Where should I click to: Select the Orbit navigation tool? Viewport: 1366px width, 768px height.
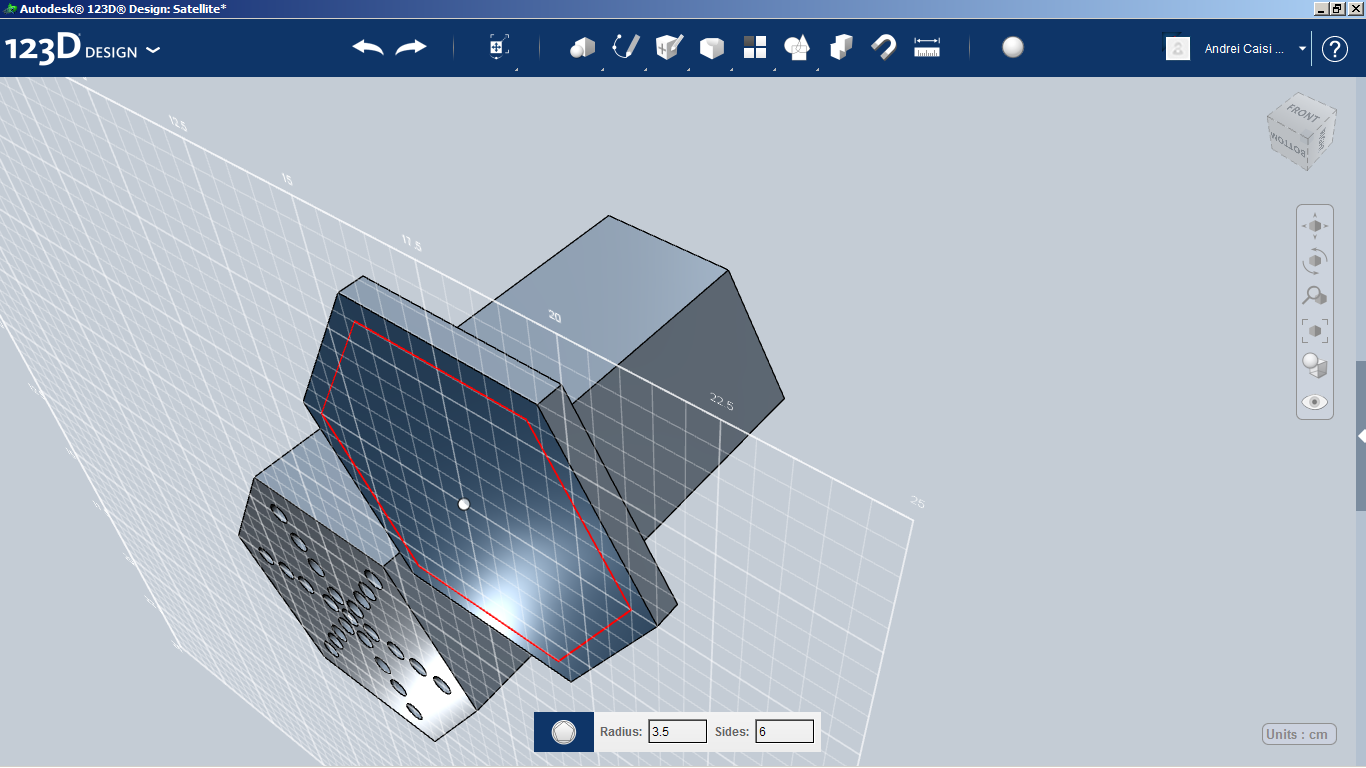pos(1315,260)
